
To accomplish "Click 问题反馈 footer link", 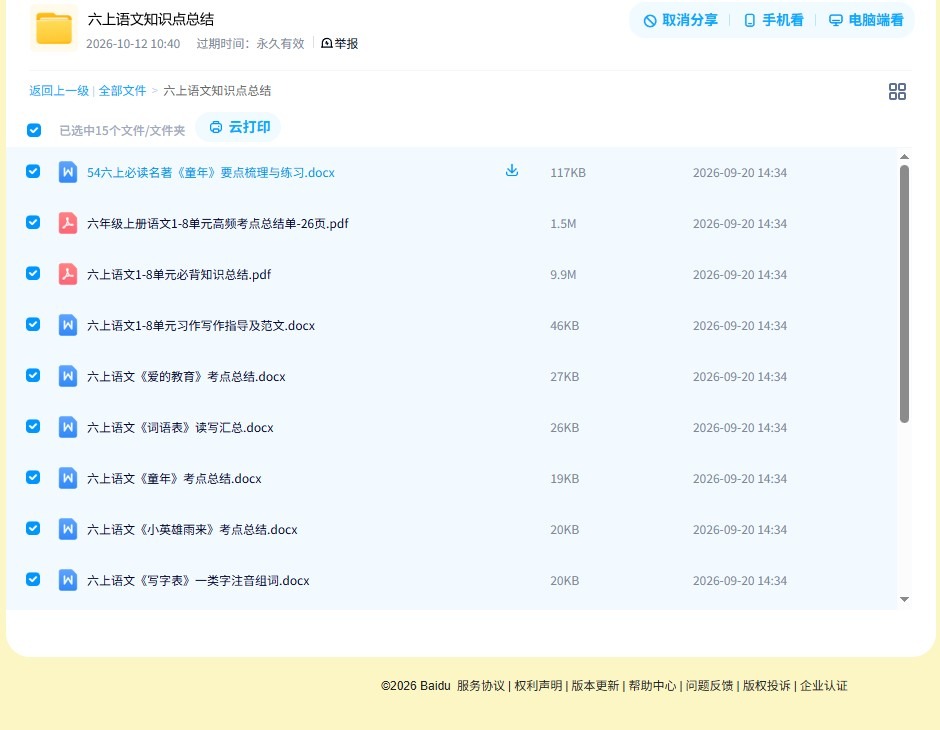I will tap(709, 686).
